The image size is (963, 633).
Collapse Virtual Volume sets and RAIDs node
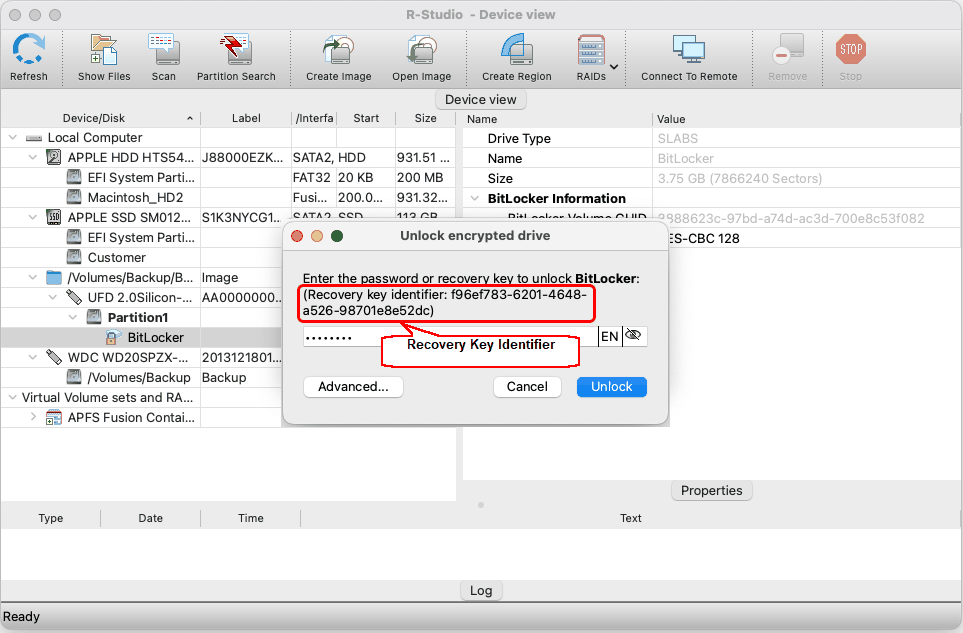click(13, 397)
